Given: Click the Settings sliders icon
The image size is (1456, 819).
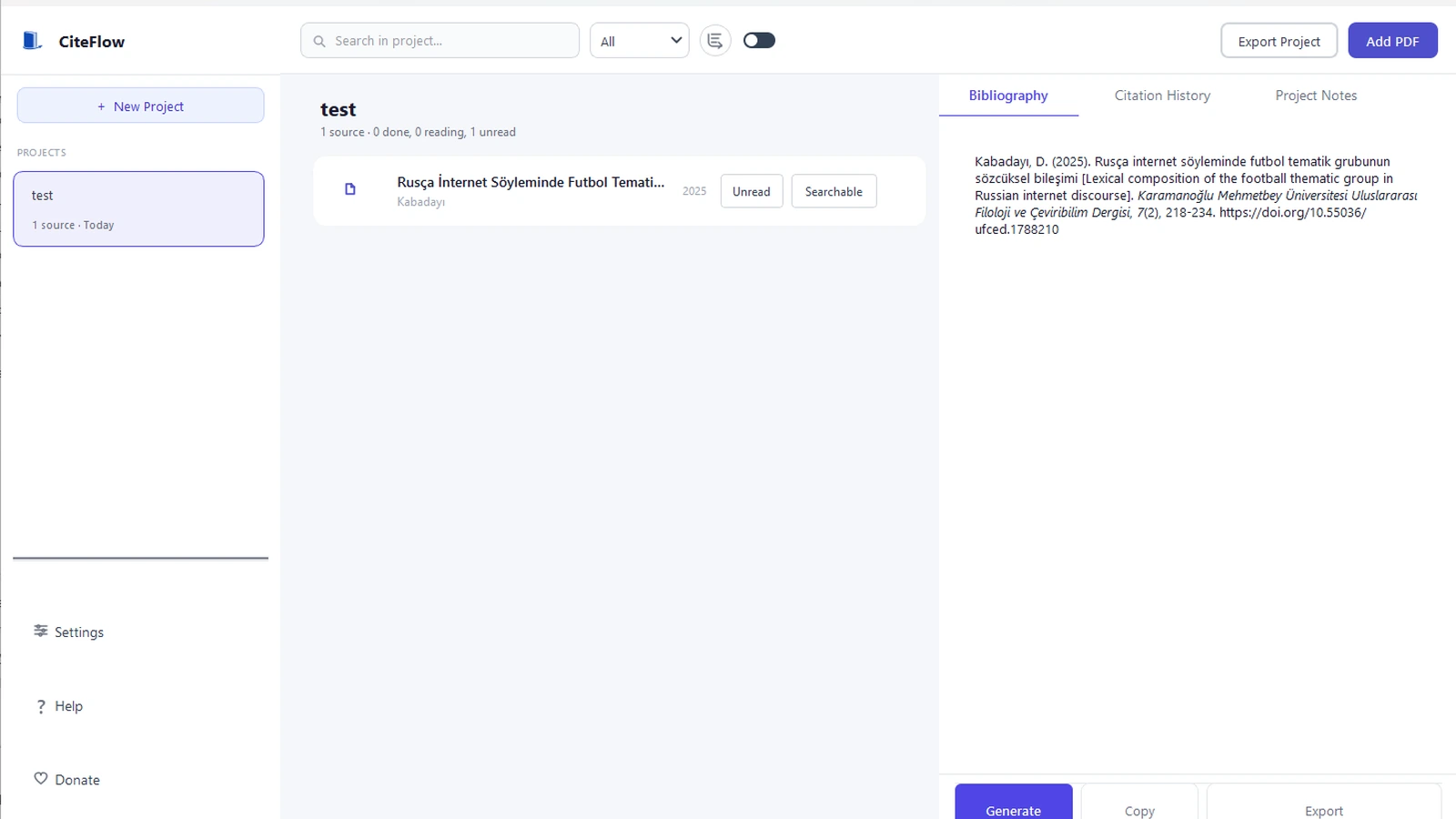Looking at the screenshot, I should 41,632.
